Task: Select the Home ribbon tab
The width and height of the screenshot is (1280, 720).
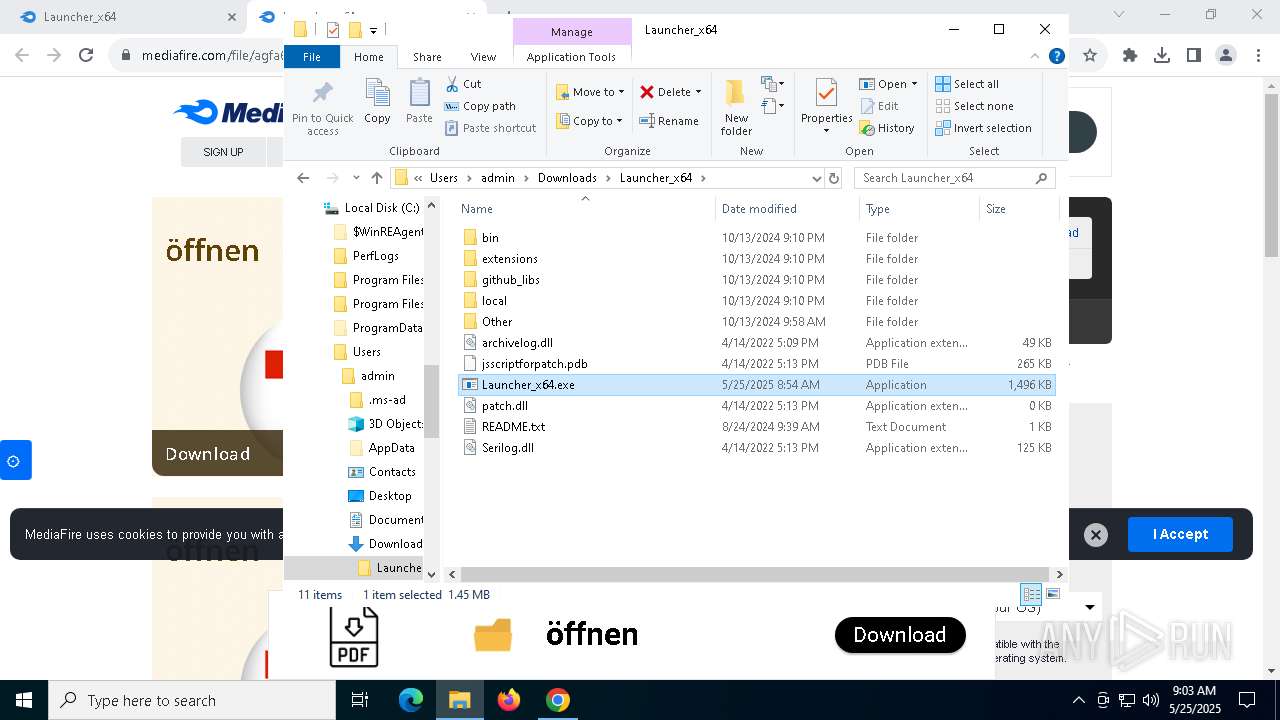Action: [x=369, y=57]
